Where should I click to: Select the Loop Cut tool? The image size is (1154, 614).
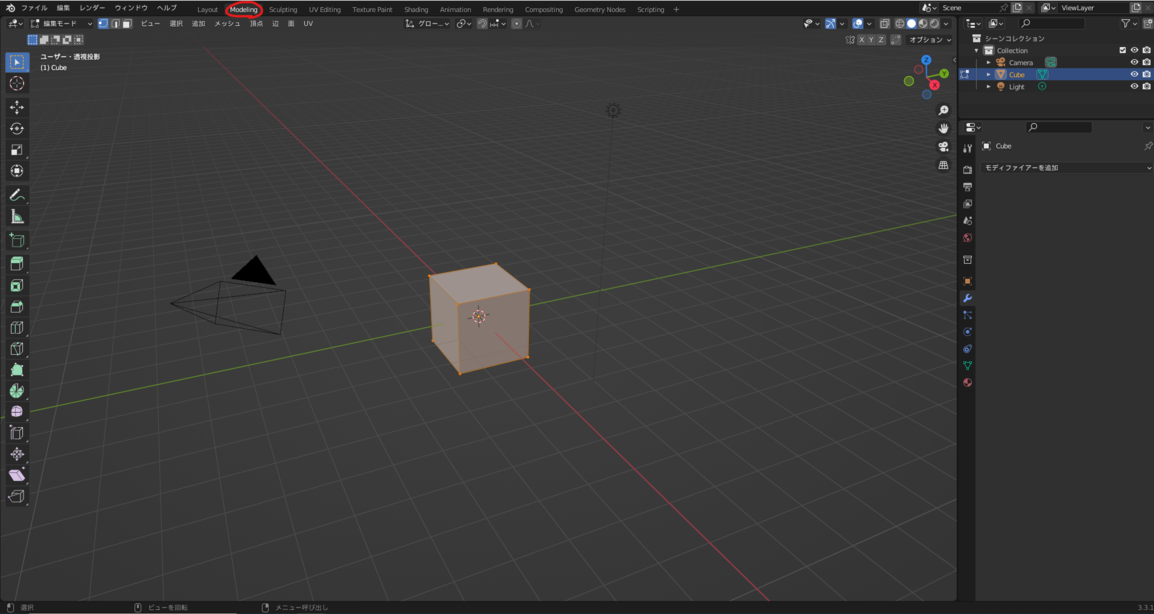(x=16, y=328)
